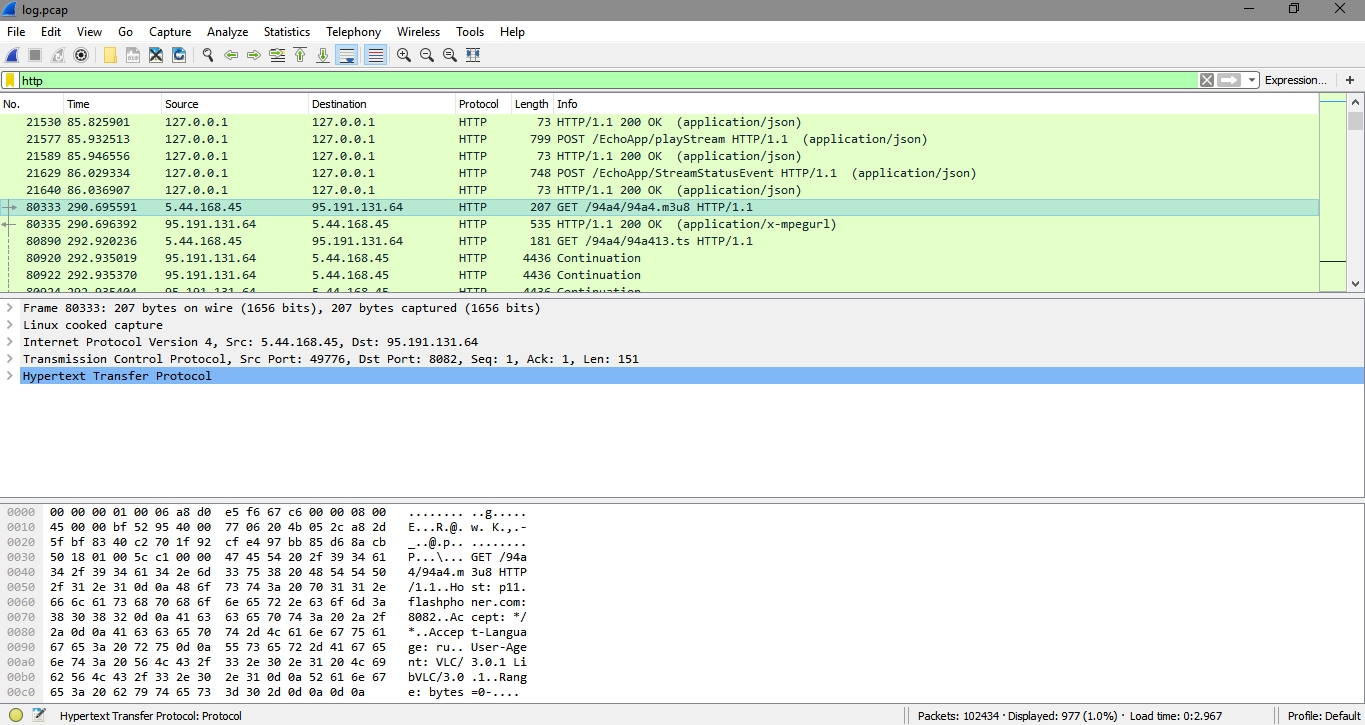The width and height of the screenshot is (1365, 725).
Task: Open the Statistics menu
Action: 287,32
